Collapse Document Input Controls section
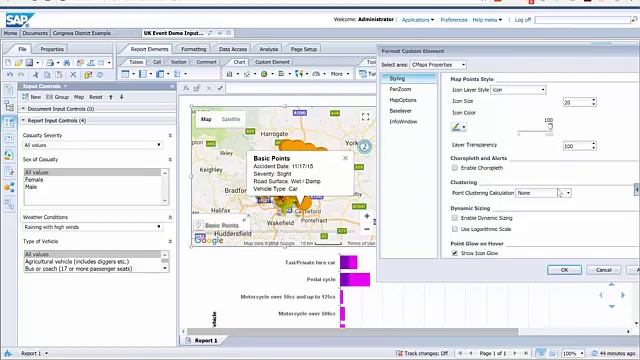 [23, 109]
